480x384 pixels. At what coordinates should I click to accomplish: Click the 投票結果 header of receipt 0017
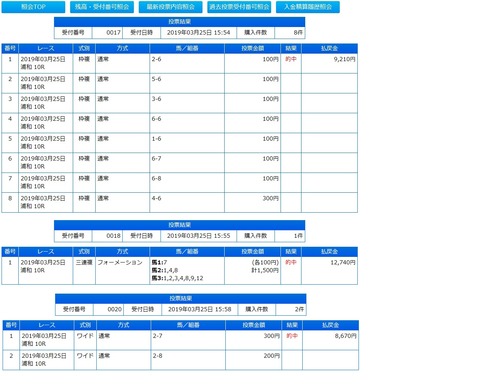pos(180,22)
